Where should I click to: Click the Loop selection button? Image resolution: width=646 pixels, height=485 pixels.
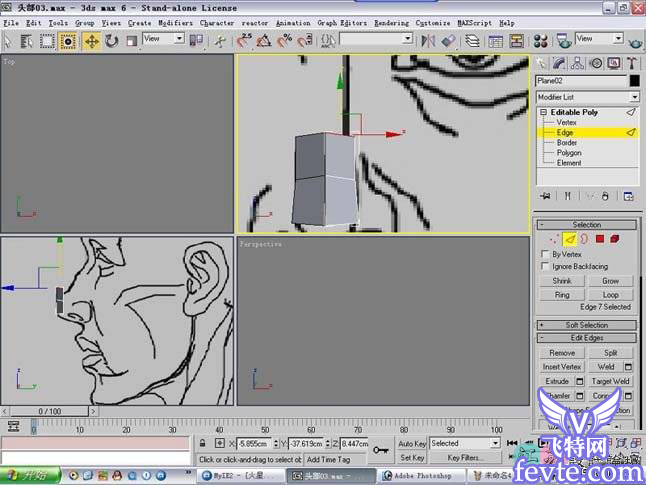tap(610, 294)
